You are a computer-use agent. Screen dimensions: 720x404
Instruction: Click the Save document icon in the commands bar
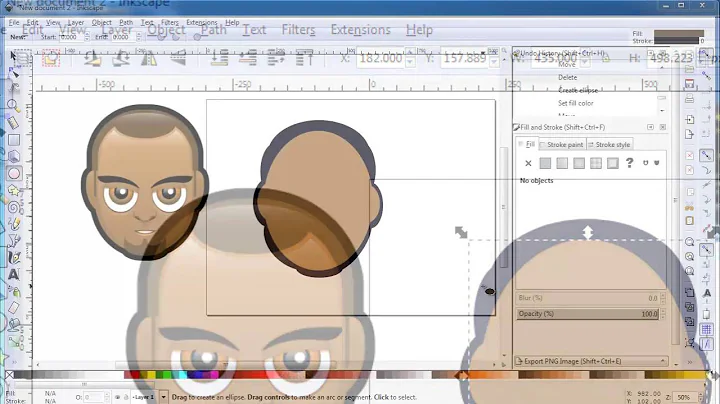point(689,84)
